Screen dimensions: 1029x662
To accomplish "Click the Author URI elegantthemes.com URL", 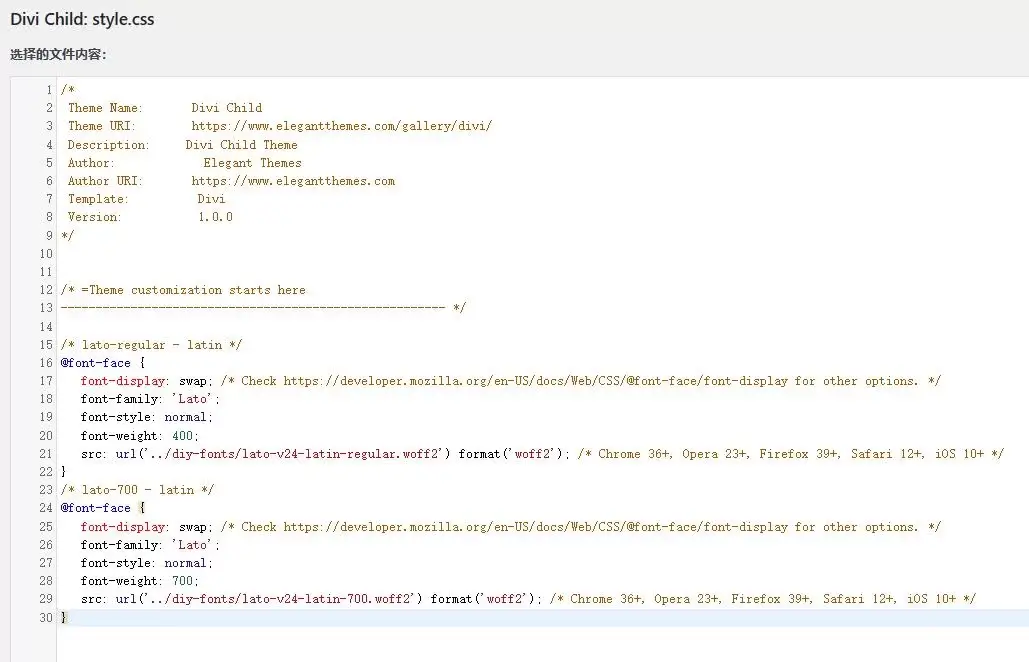I will [293, 181].
